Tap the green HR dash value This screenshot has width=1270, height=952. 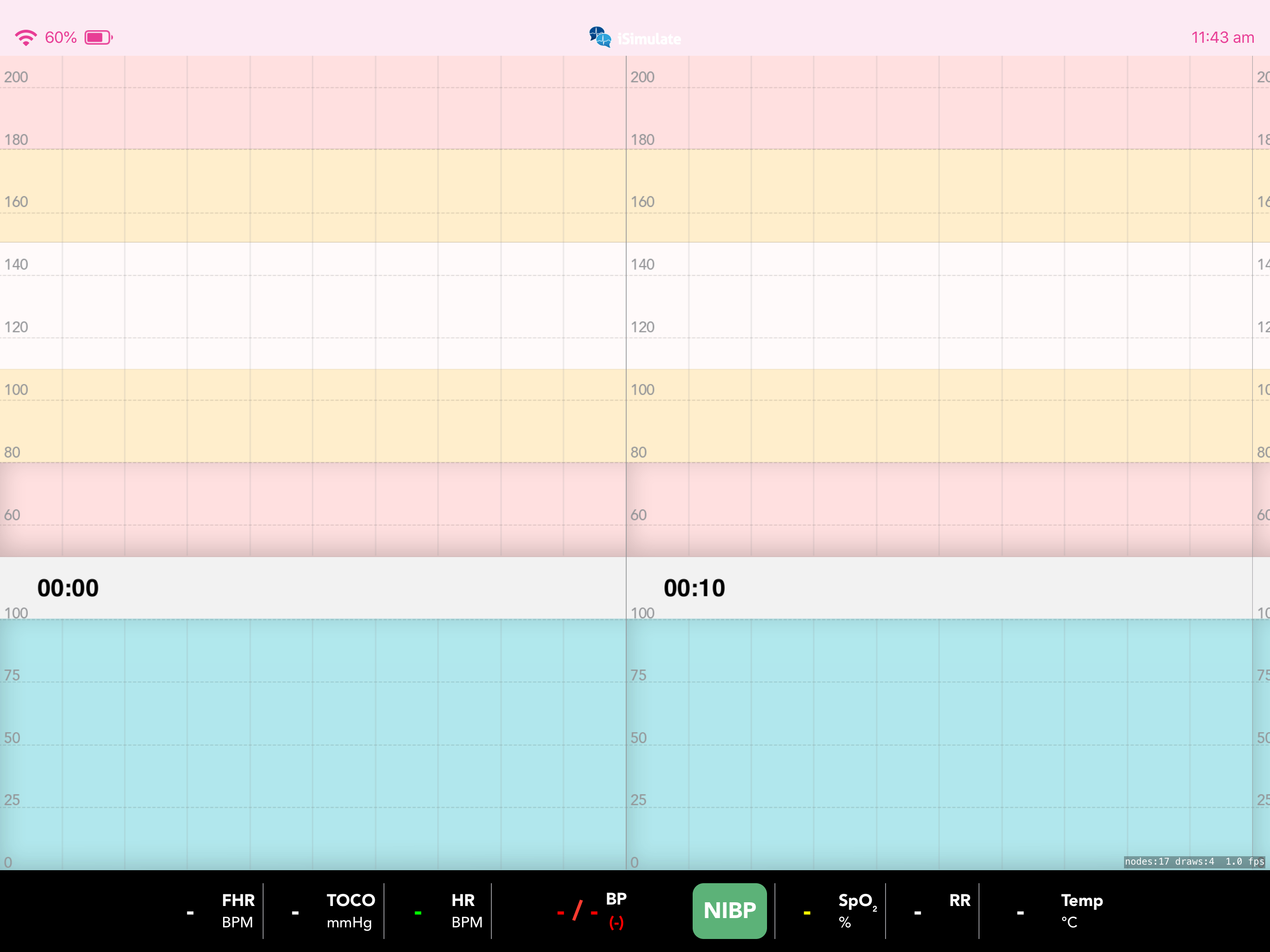pos(417,912)
